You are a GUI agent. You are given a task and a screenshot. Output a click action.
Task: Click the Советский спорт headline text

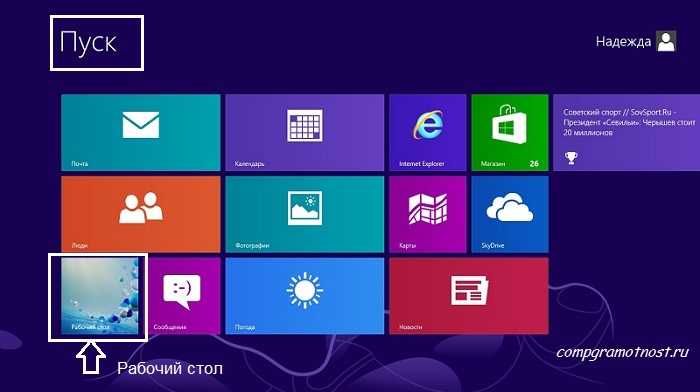click(629, 122)
